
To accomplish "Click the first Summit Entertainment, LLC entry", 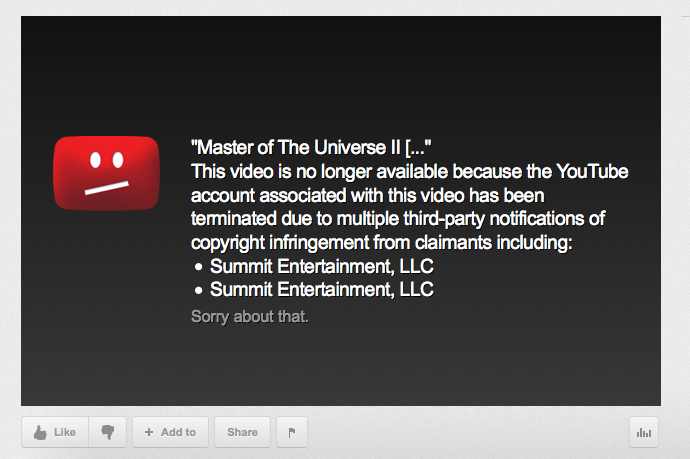I will coord(322,266).
